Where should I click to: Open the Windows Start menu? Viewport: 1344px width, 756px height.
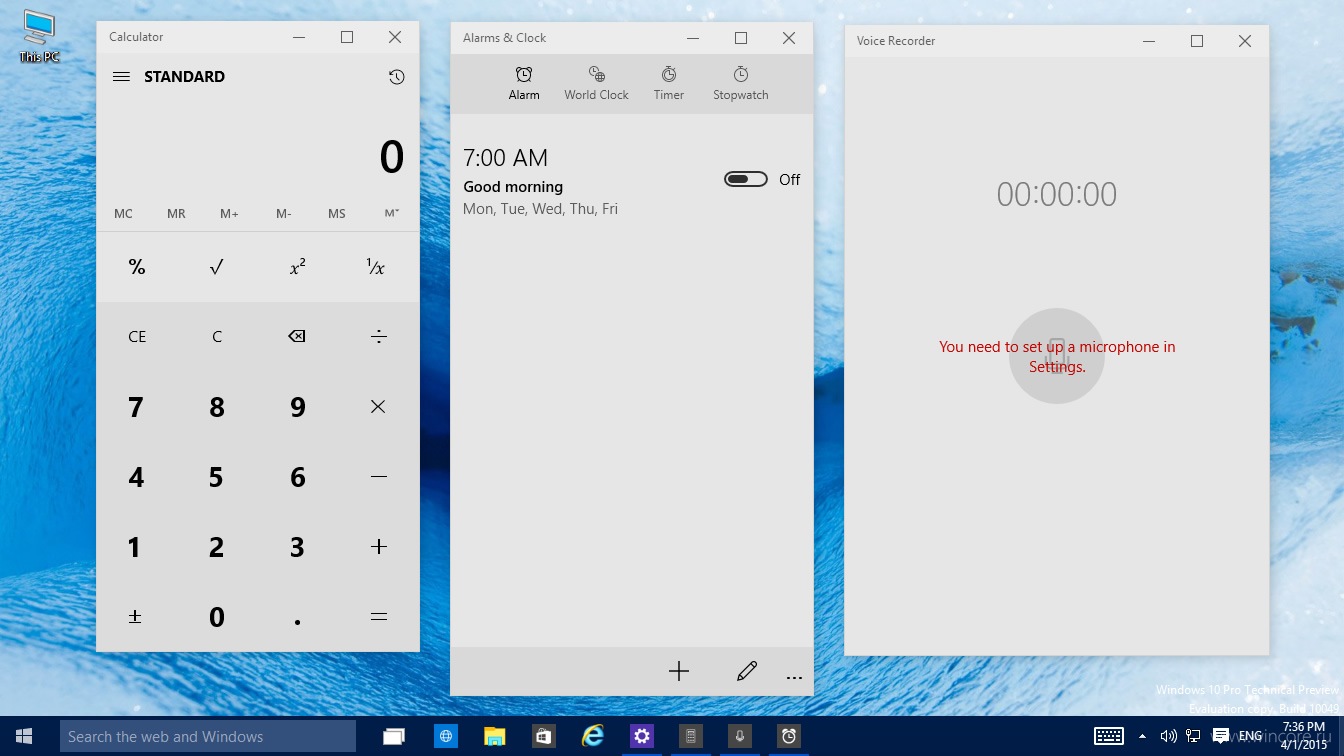pyautogui.click(x=25, y=737)
